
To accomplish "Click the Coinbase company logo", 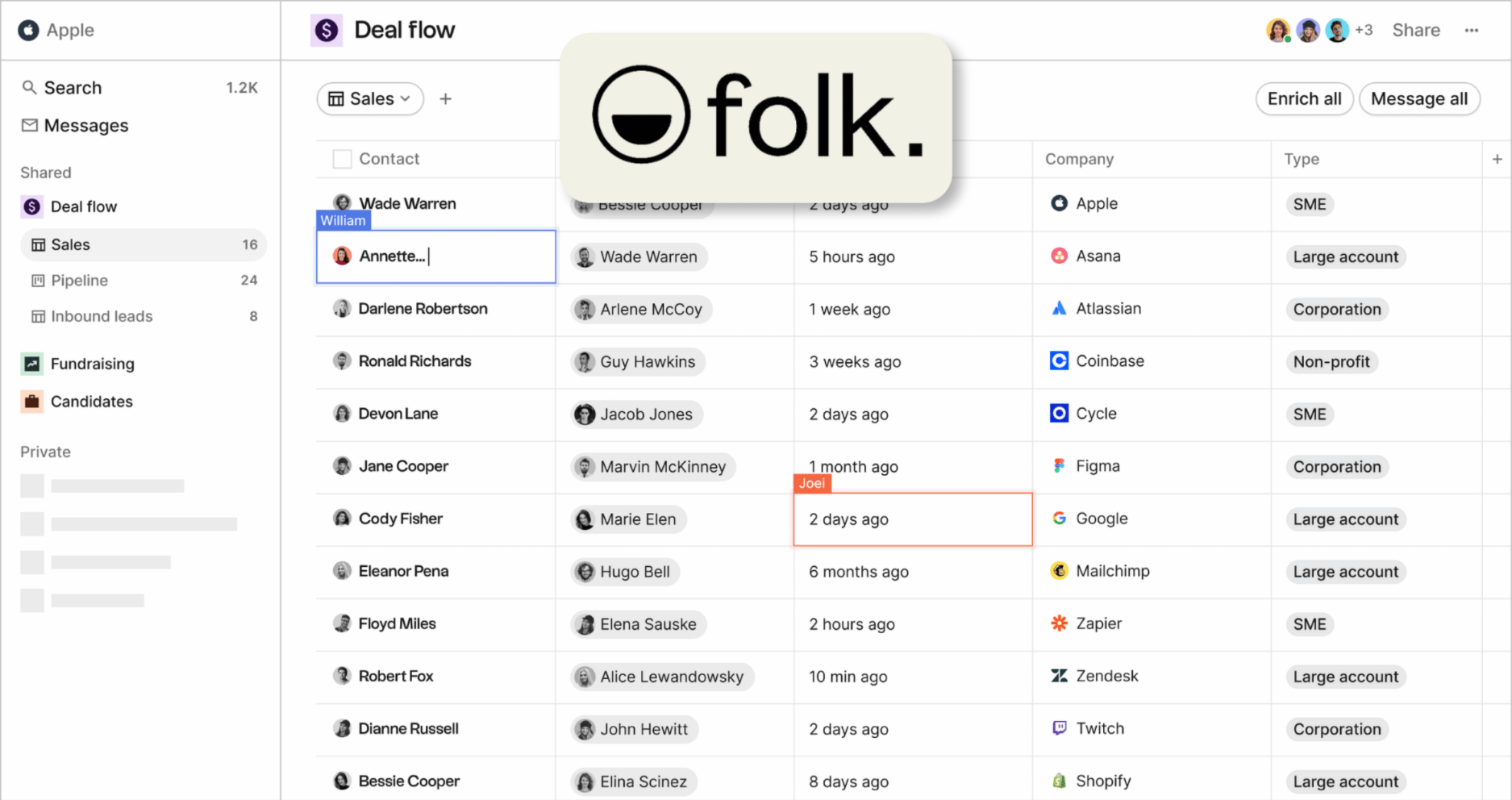I will pyautogui.click(x=1059, y=360).
